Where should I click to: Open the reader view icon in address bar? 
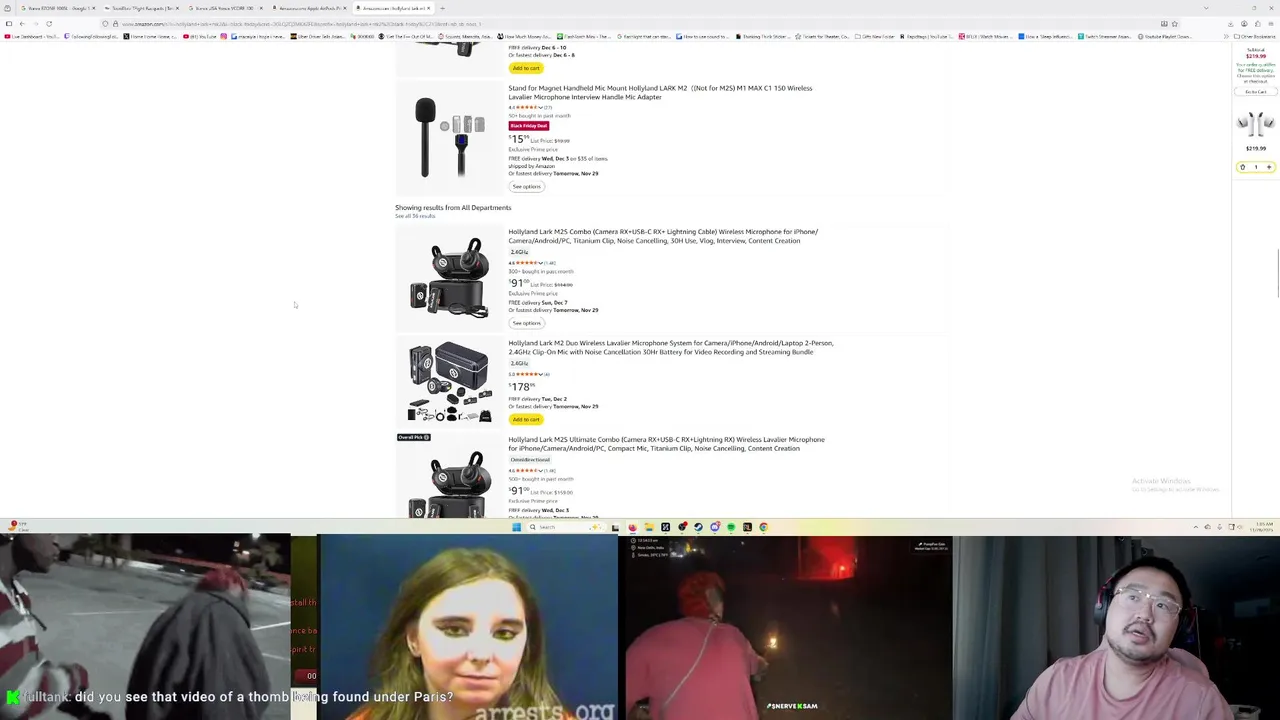tap(1164, 24)
